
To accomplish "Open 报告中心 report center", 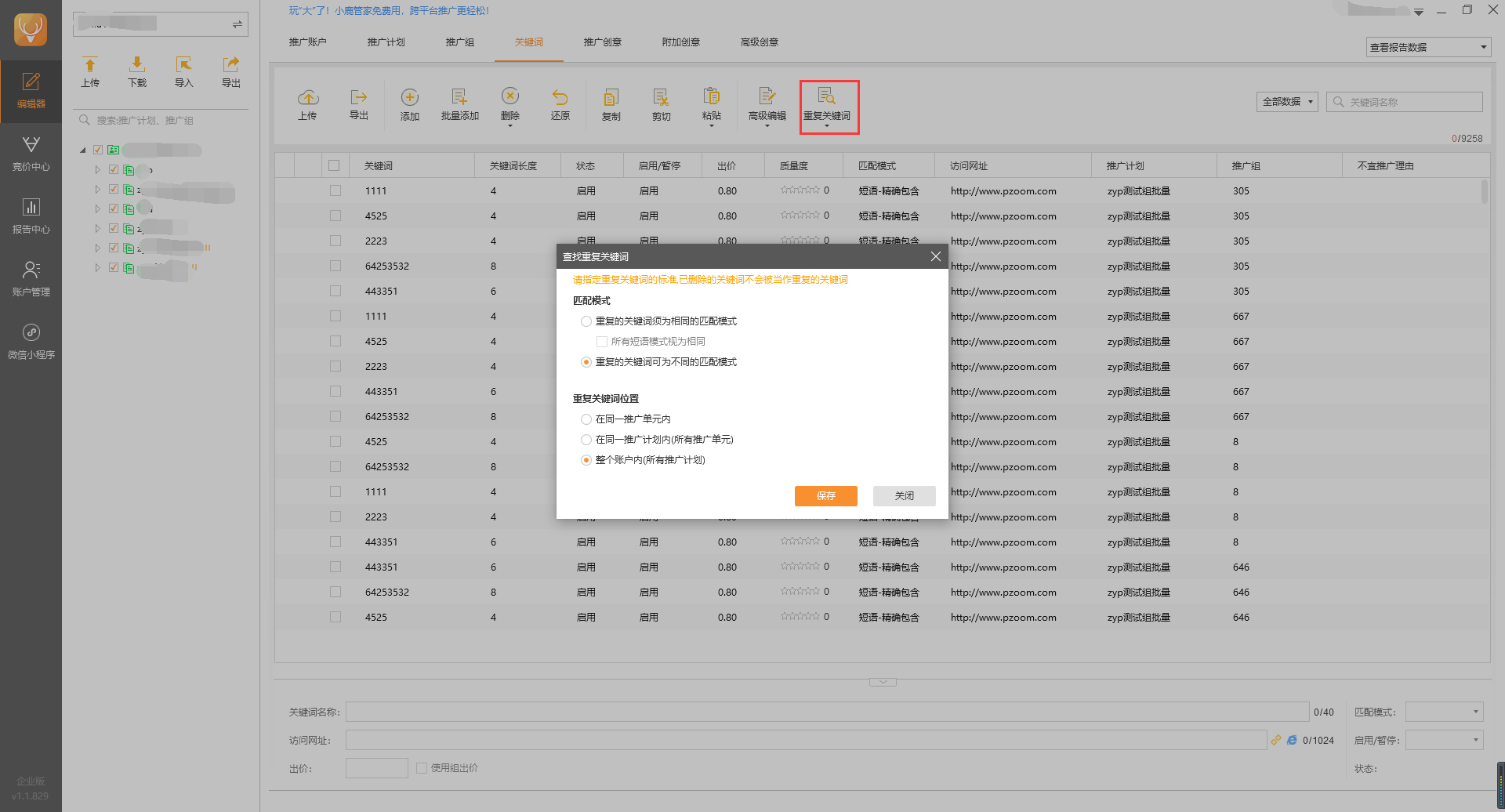I will [31, 216].
